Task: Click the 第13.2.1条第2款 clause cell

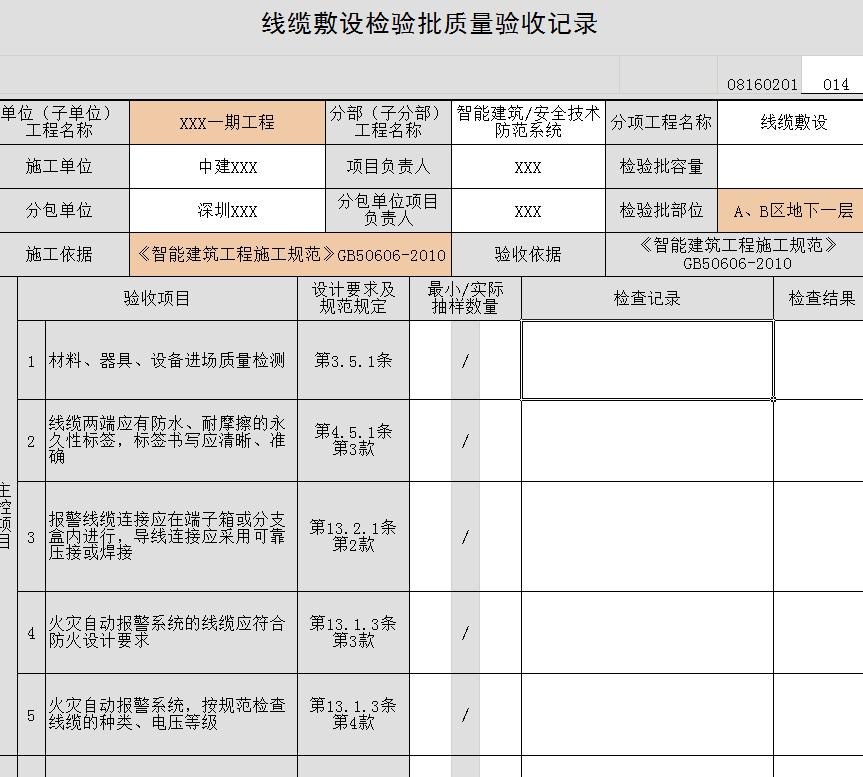Action: tap(353, 536)
